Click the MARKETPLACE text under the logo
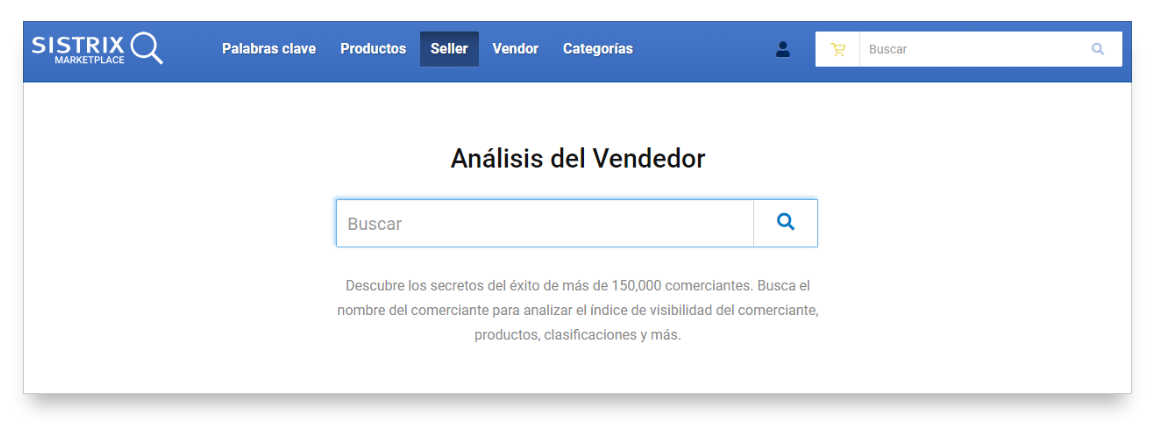The width and height of the screenshot is (1156, 423). tap(89, 60)
